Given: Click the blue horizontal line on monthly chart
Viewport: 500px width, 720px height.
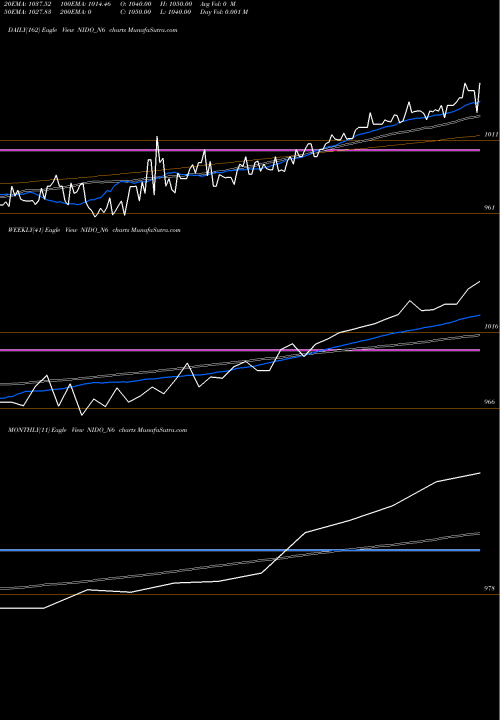Looking at the screenshot, I should (x=240, y=550).
